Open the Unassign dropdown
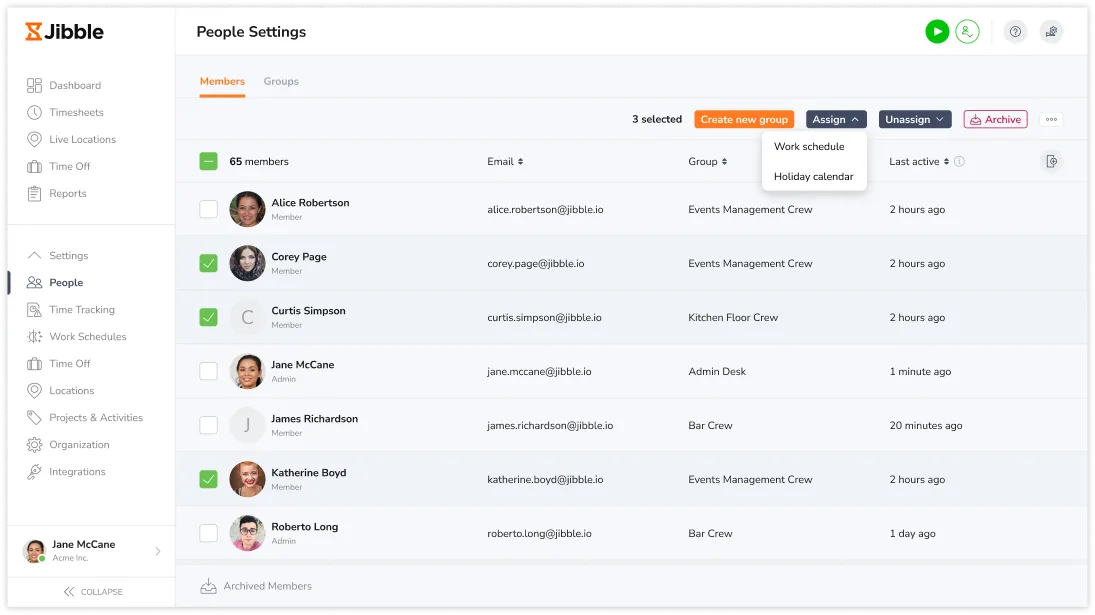The height and width of the screenshot is (615, 1095). coord(914,120)
